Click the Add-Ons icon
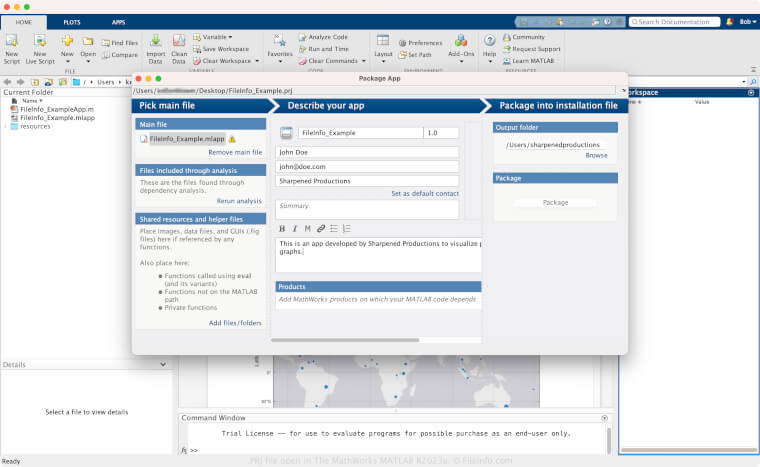This screenshot has width=760, height=467. point(461,41)
